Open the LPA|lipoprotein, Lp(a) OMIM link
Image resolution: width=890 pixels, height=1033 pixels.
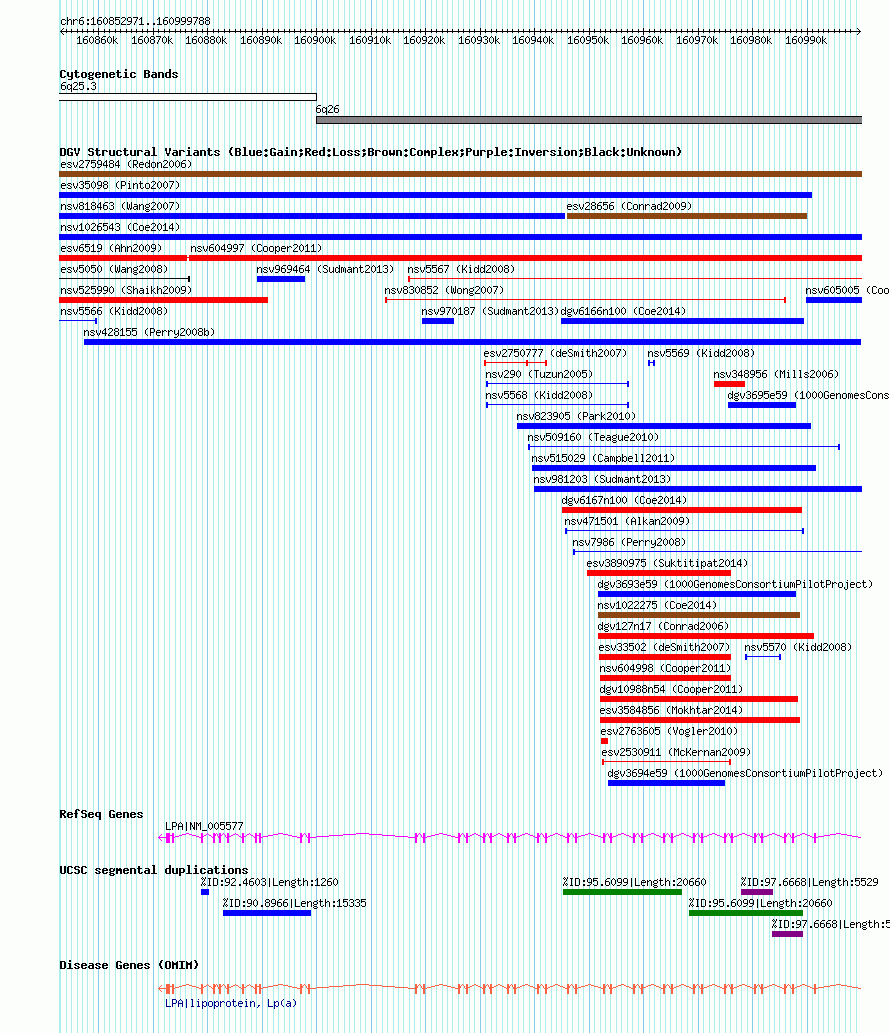pyautogui.click(x=231, y=1005)
